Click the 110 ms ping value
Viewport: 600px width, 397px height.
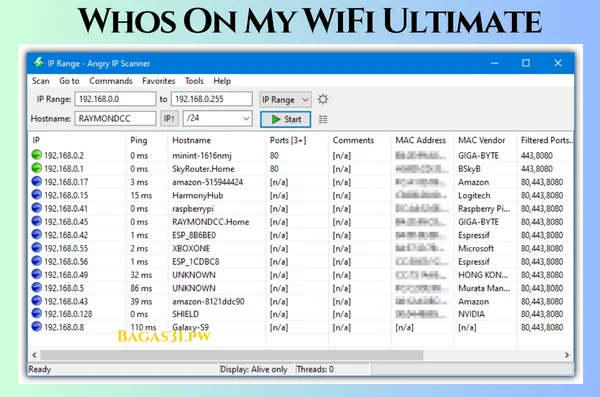click(x=143, y=327)
